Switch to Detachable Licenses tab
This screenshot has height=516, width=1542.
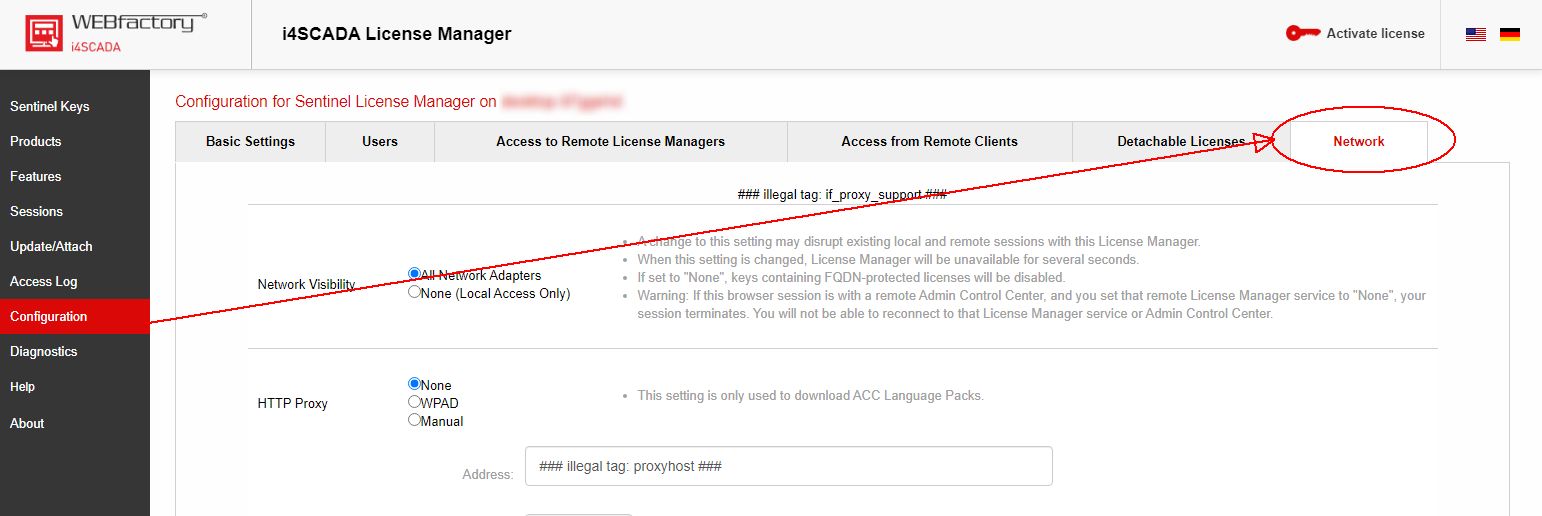[1181, 141]
